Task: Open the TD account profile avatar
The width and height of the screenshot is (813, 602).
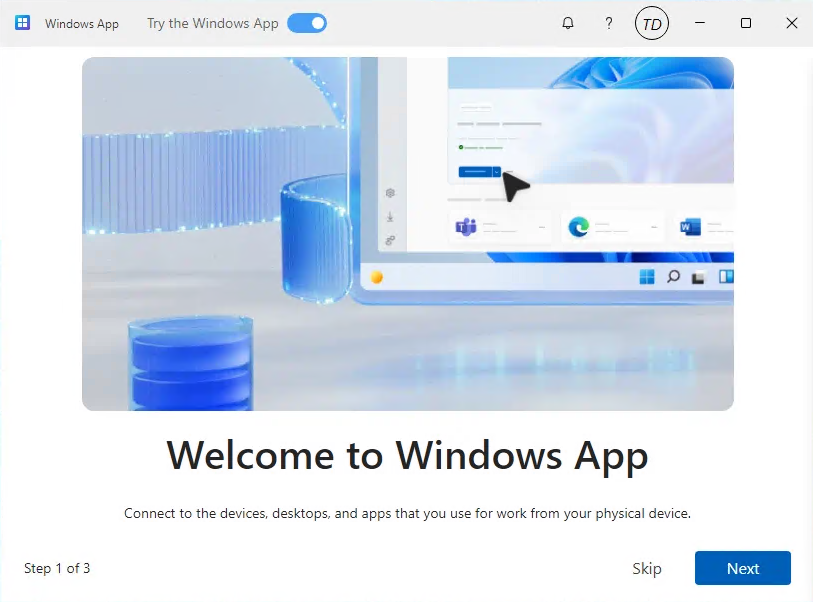Action: [x=652, y=23]
